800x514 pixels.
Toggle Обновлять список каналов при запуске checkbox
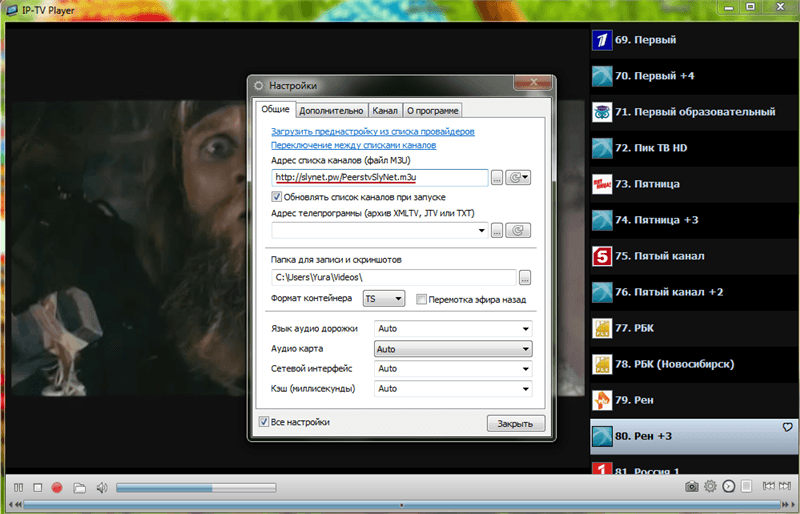[277, 197]
